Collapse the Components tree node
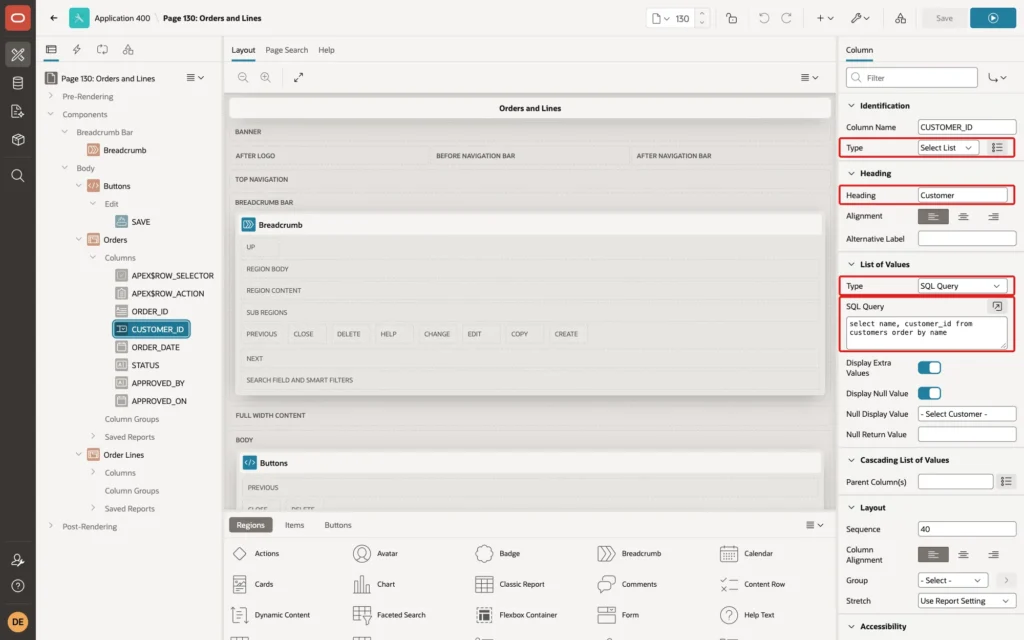 tap(50, 114)
